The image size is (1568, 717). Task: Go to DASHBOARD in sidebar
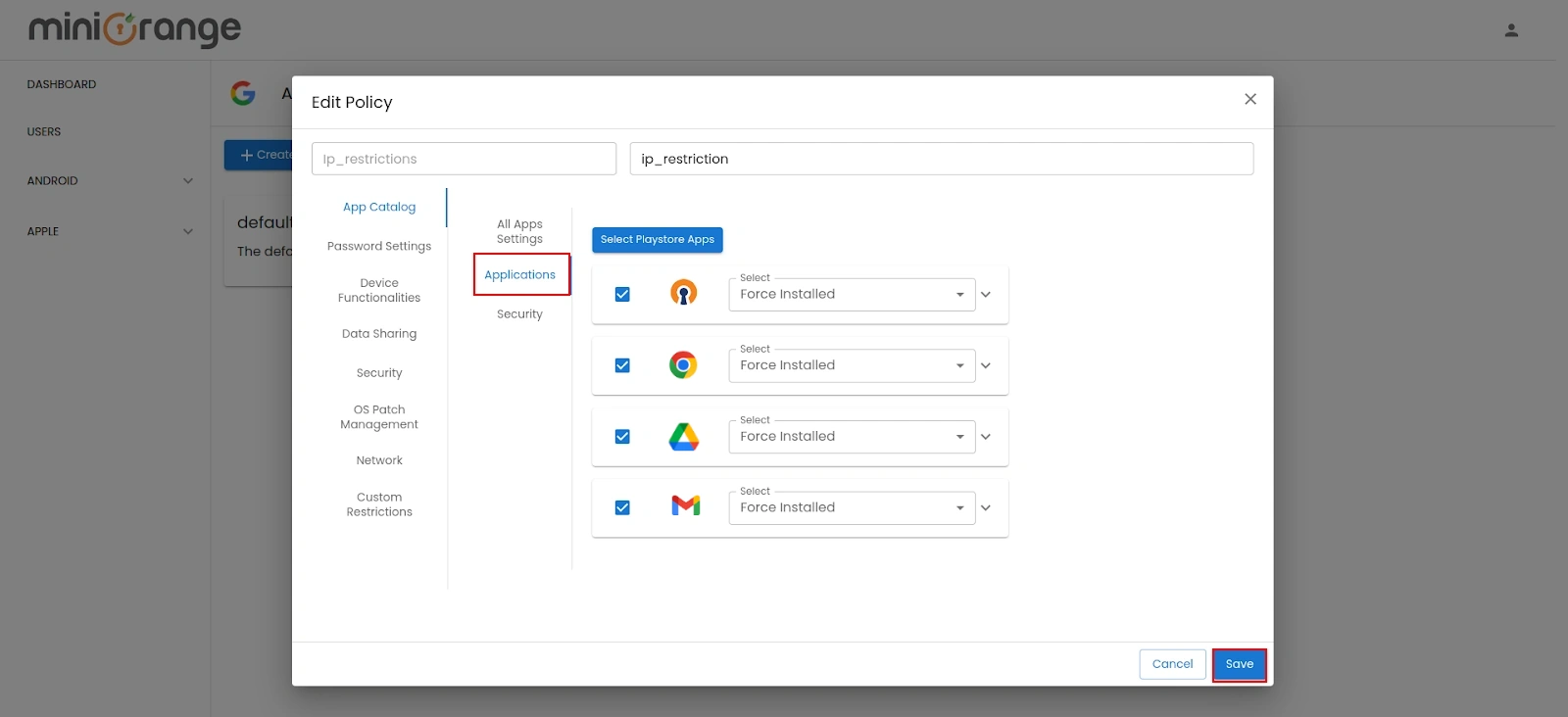click(x=62, y=84)
